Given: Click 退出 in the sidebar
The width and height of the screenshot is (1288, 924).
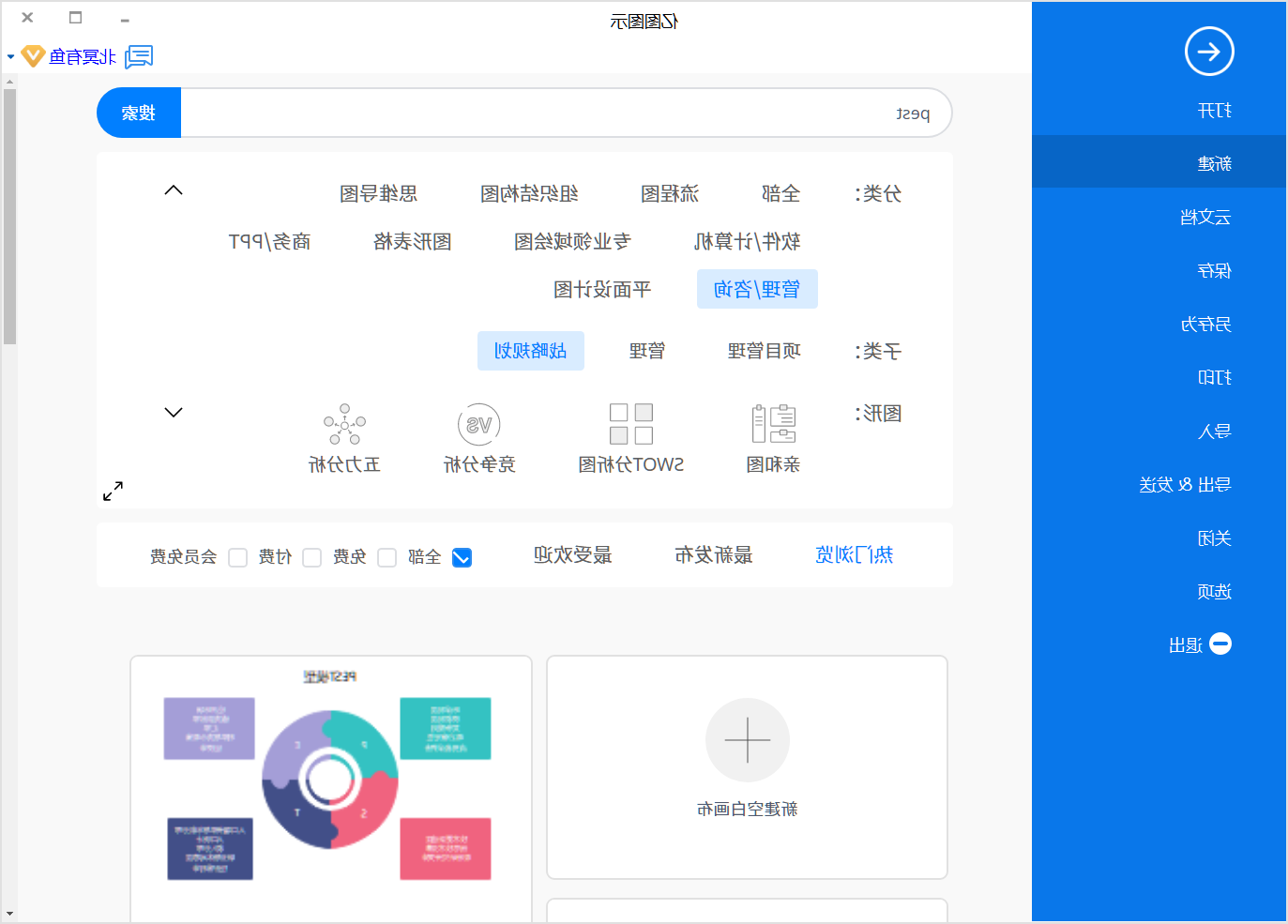Looking at the screenshot, I should 1187,644.
